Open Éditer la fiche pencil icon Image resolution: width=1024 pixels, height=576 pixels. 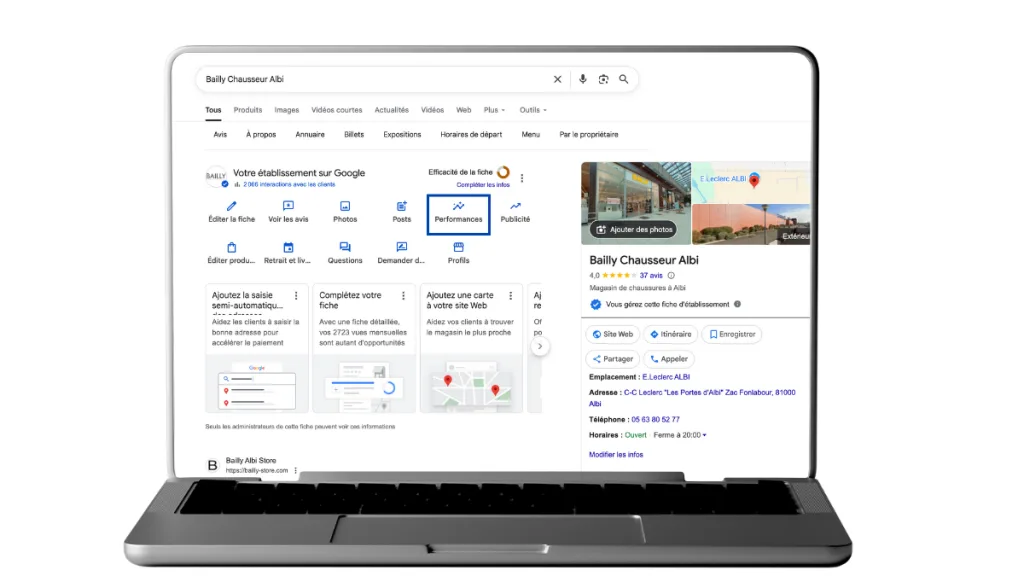click(232, 206)
